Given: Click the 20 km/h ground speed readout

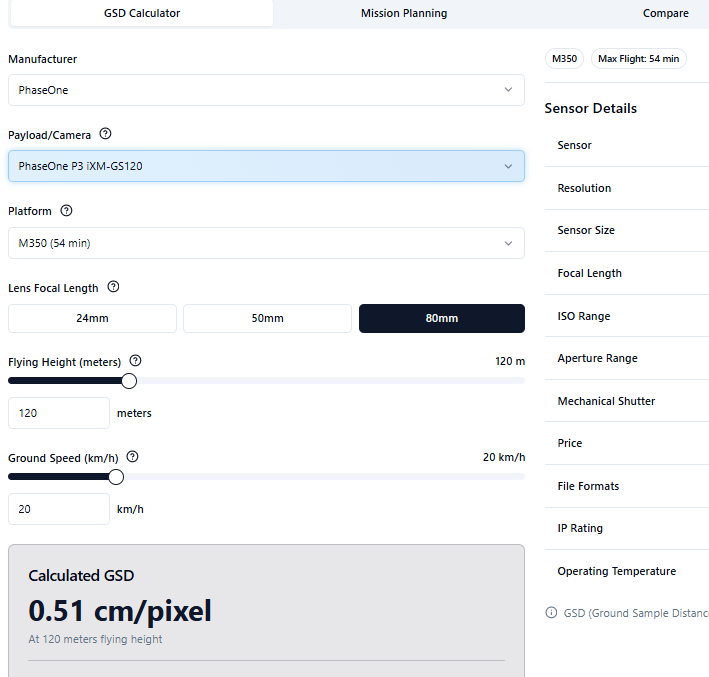Looking at the screenshot, I should (x=504, y=457).
